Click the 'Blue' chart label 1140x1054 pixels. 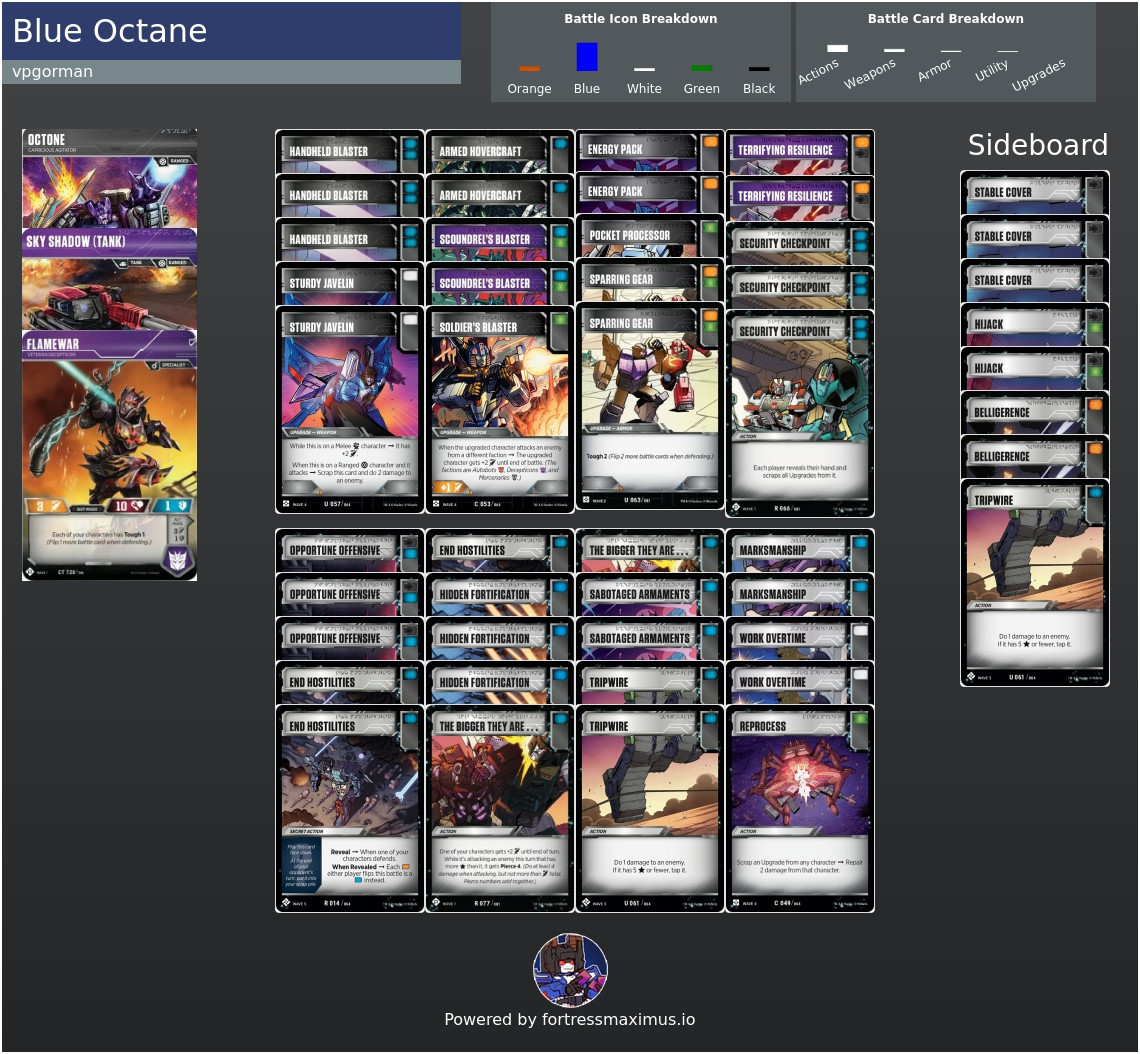pyautogui.click(x=587, y=89)
